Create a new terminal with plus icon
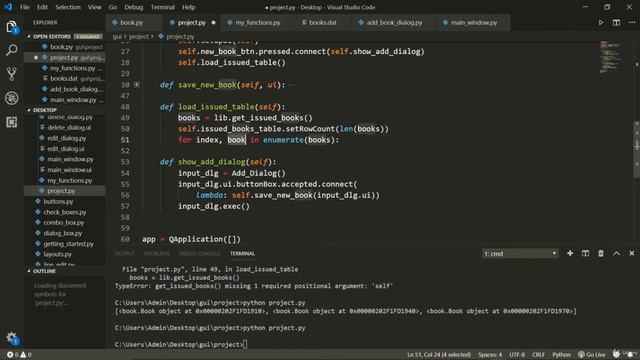 pos(570,253)
